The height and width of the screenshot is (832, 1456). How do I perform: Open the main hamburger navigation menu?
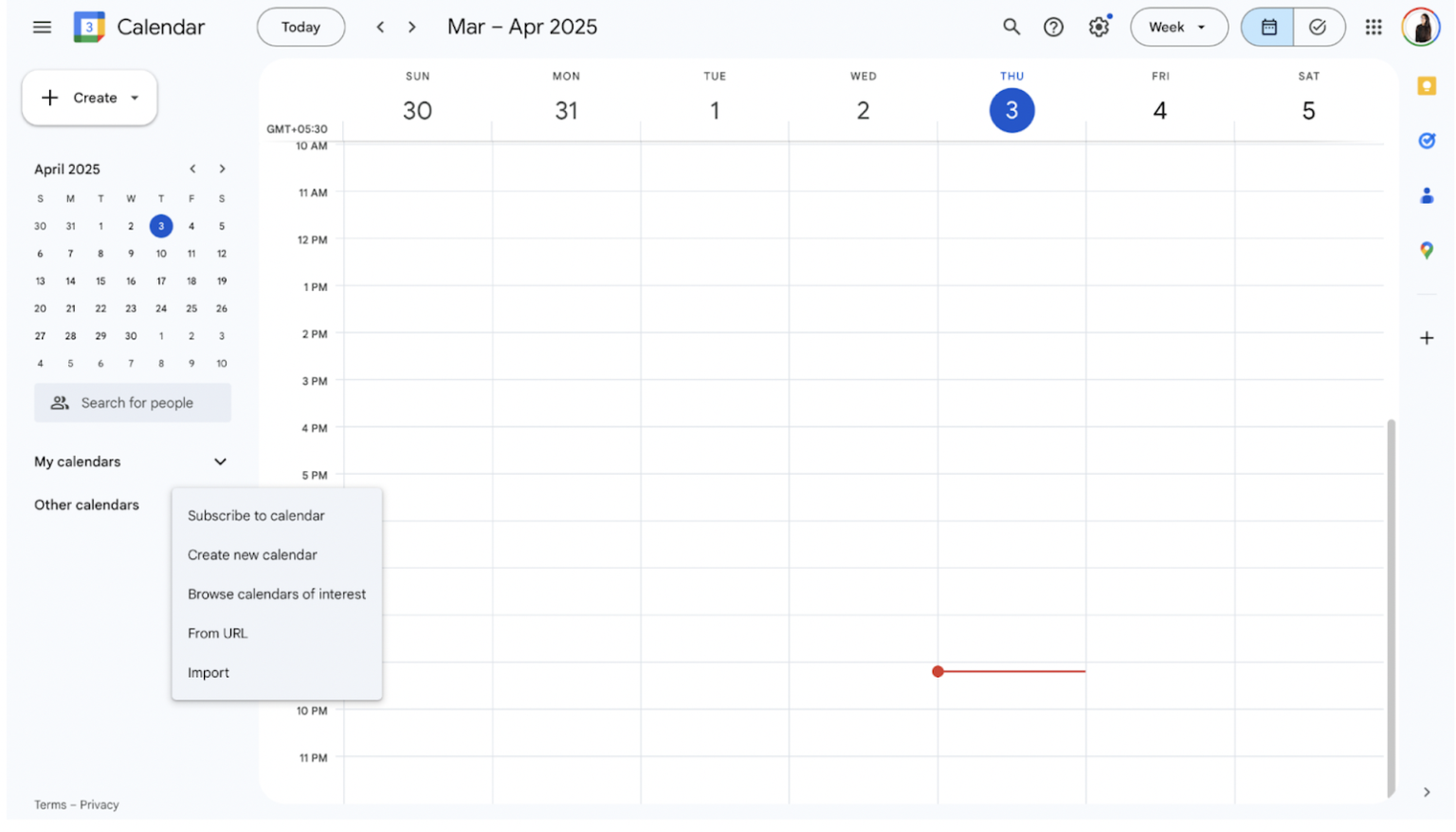point(42,27)
